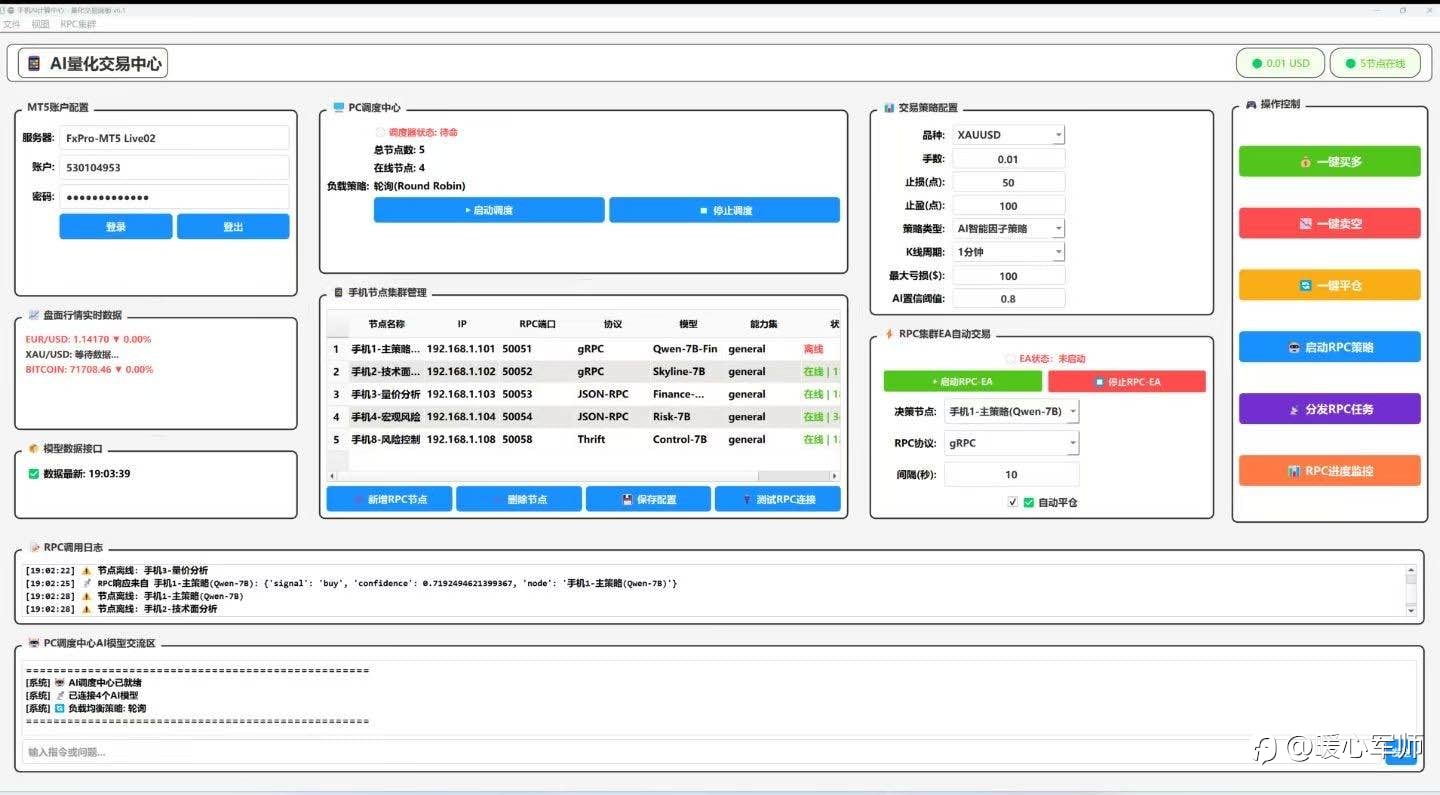Click the phone icon beside AI量化交易中心
1440x795 pixels.
34,64
